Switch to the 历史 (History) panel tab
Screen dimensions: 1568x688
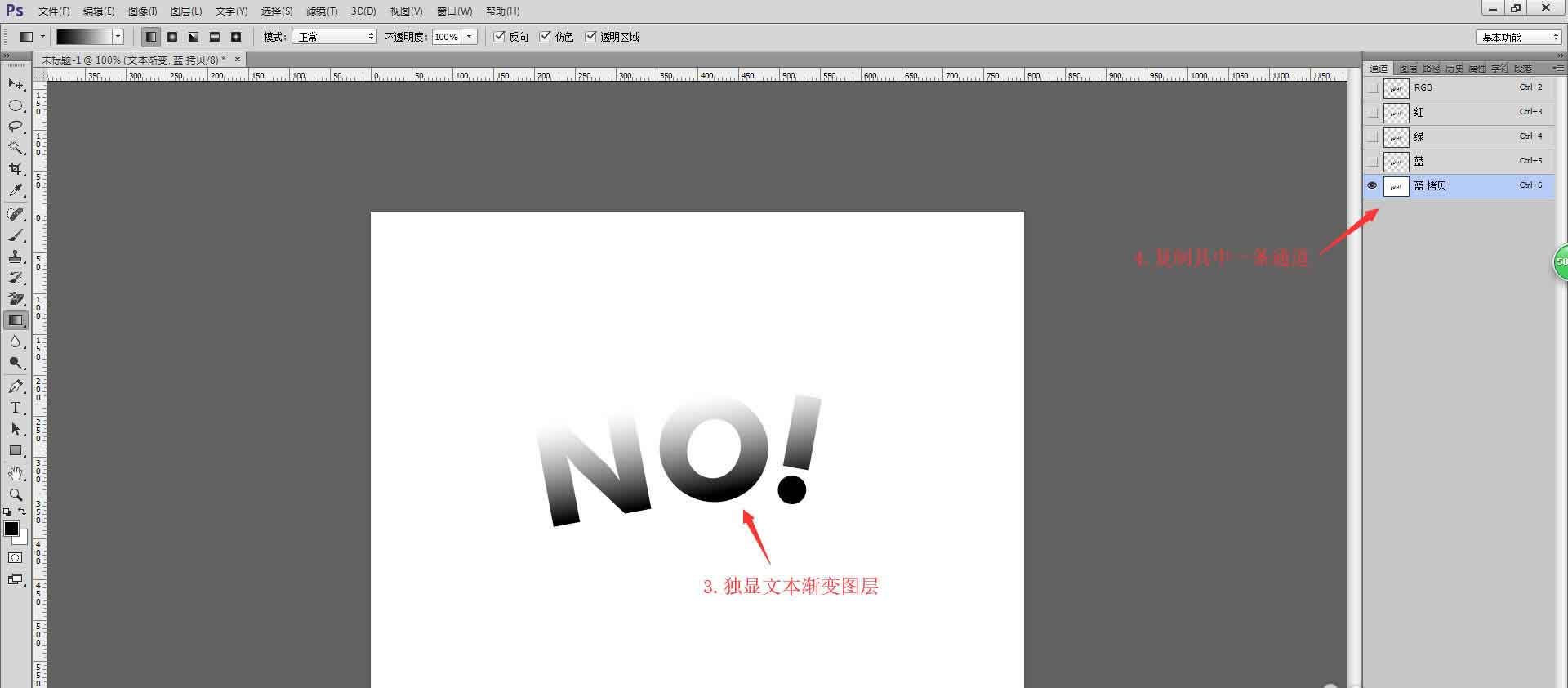[x=1454, y=69]
